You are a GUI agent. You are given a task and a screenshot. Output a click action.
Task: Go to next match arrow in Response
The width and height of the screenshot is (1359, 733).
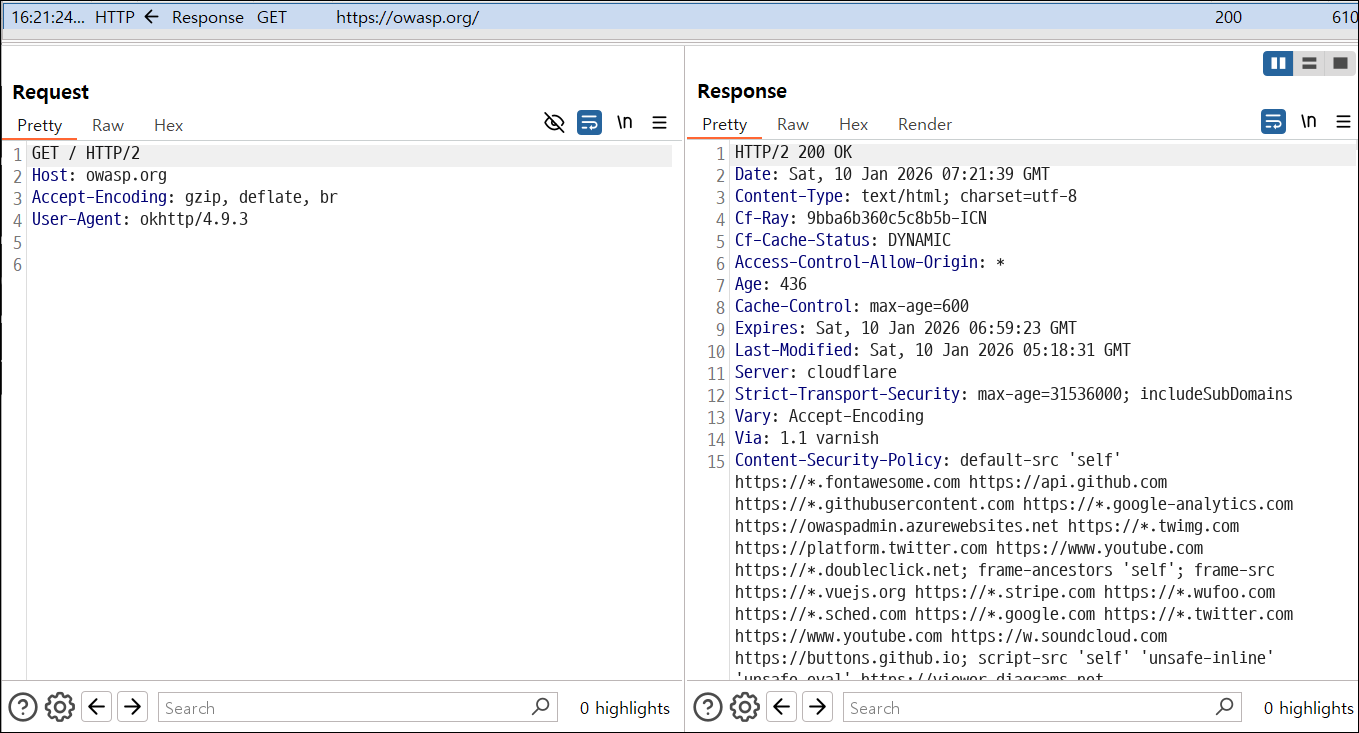coord(817,707)
